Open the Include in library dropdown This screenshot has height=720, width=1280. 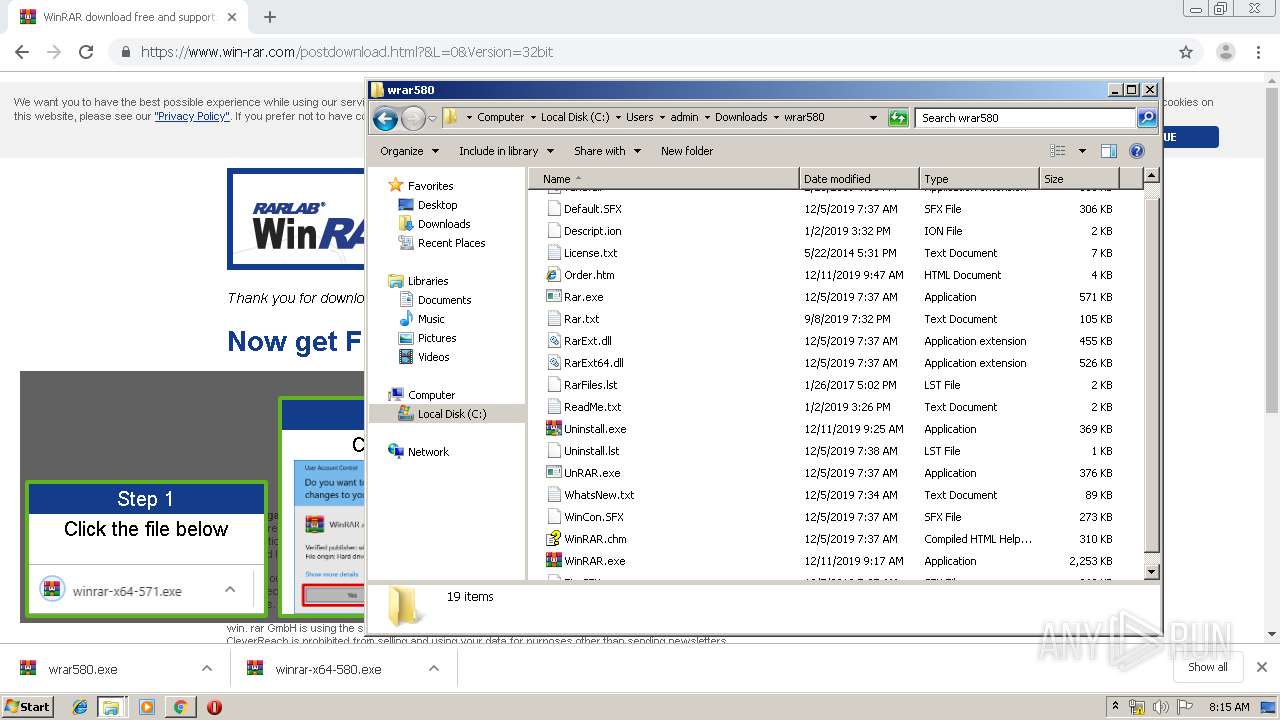point(507,151)
